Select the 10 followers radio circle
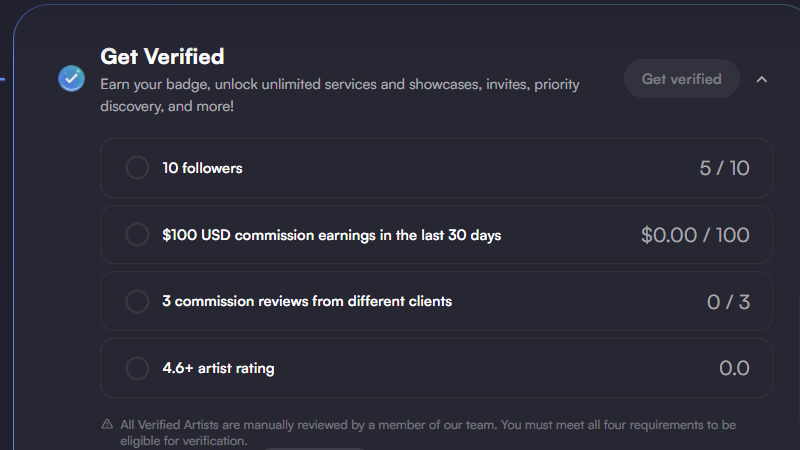The width and height of the screenshot is (800, 450). coord(137,168)
